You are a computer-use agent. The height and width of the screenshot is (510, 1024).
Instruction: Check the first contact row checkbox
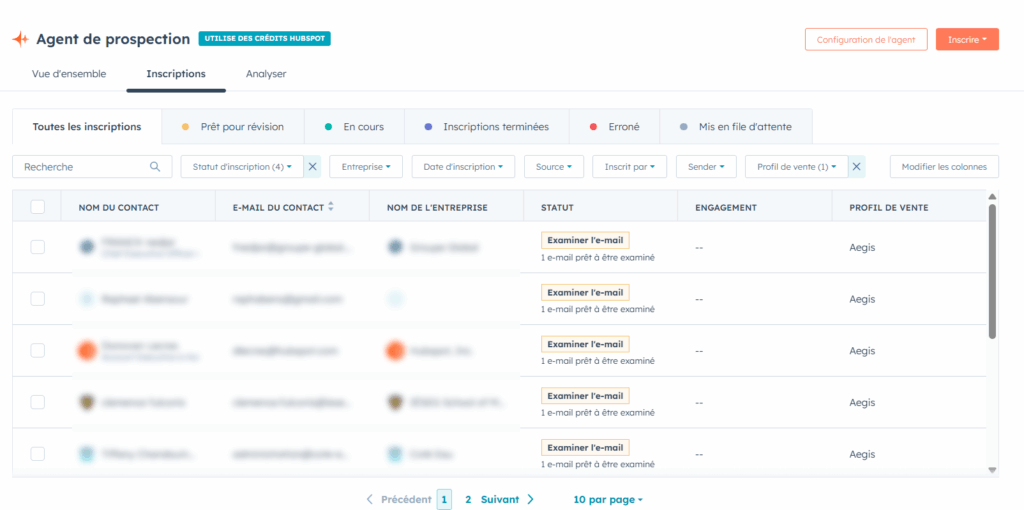(x=38, y=247)
